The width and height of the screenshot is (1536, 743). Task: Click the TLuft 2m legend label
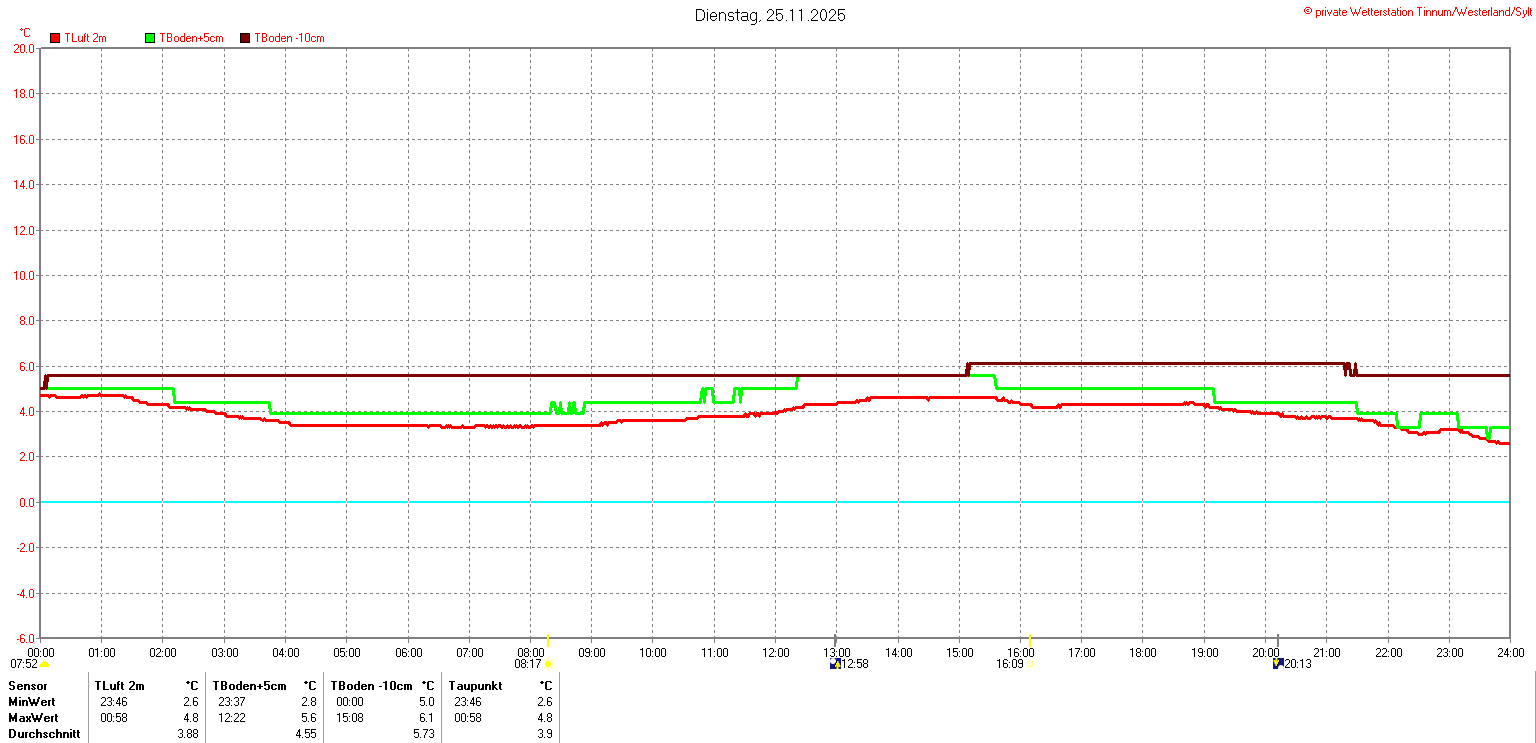click(x=85, y=38)
